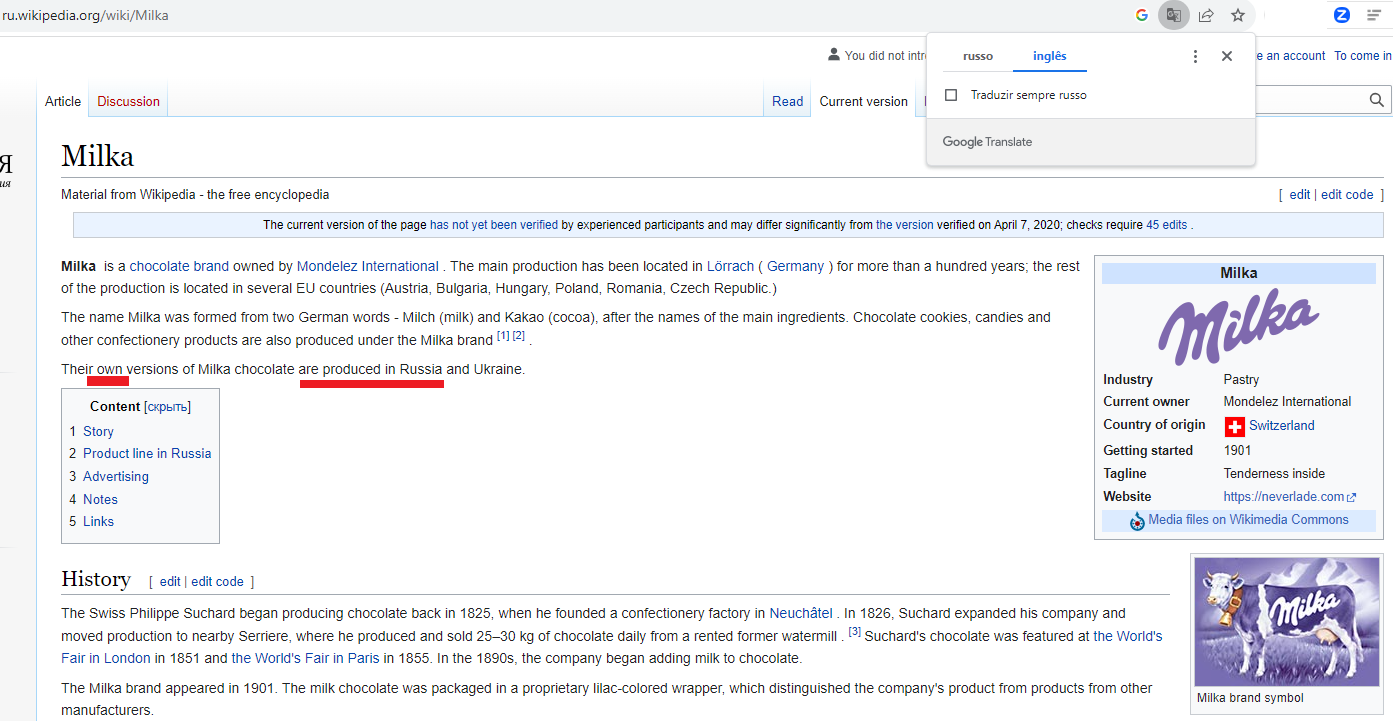This screenshot has height=721, width=1393.
Task: Click the 'Milka brand symbol' caption
Action: pos(1250,698)
